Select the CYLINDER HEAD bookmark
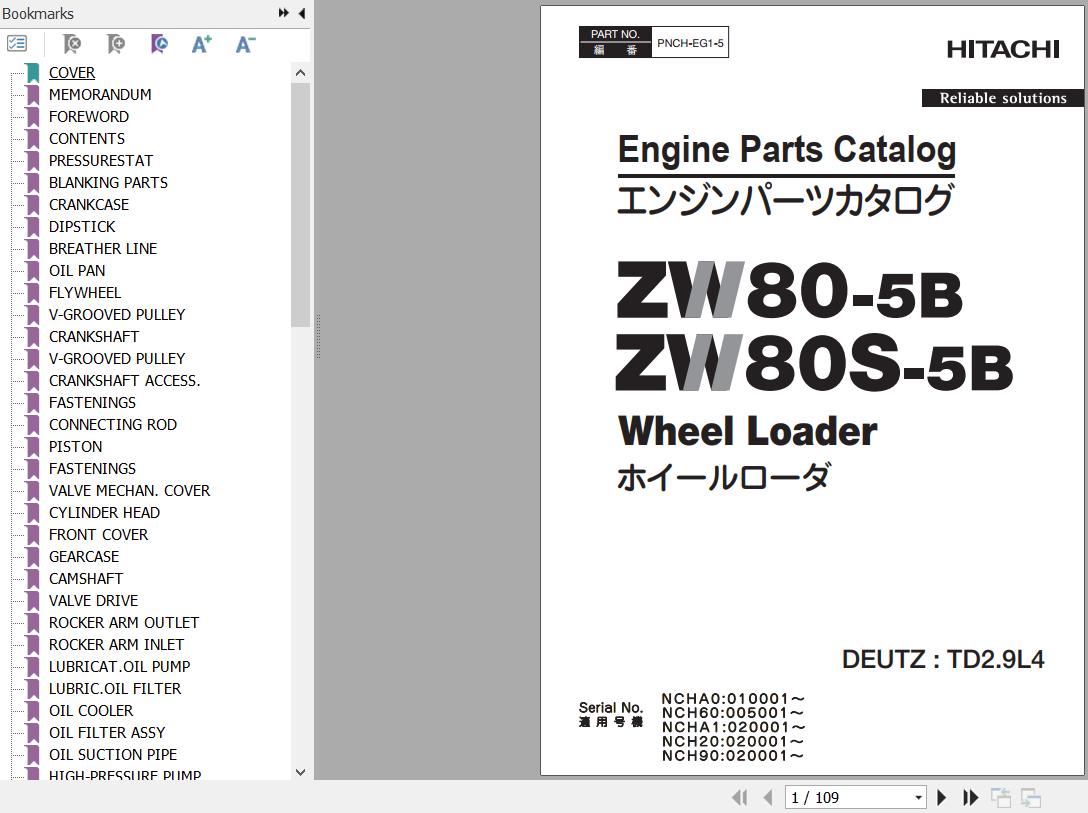Screen dimensions: 1088x813 click(x=104, y=513)
